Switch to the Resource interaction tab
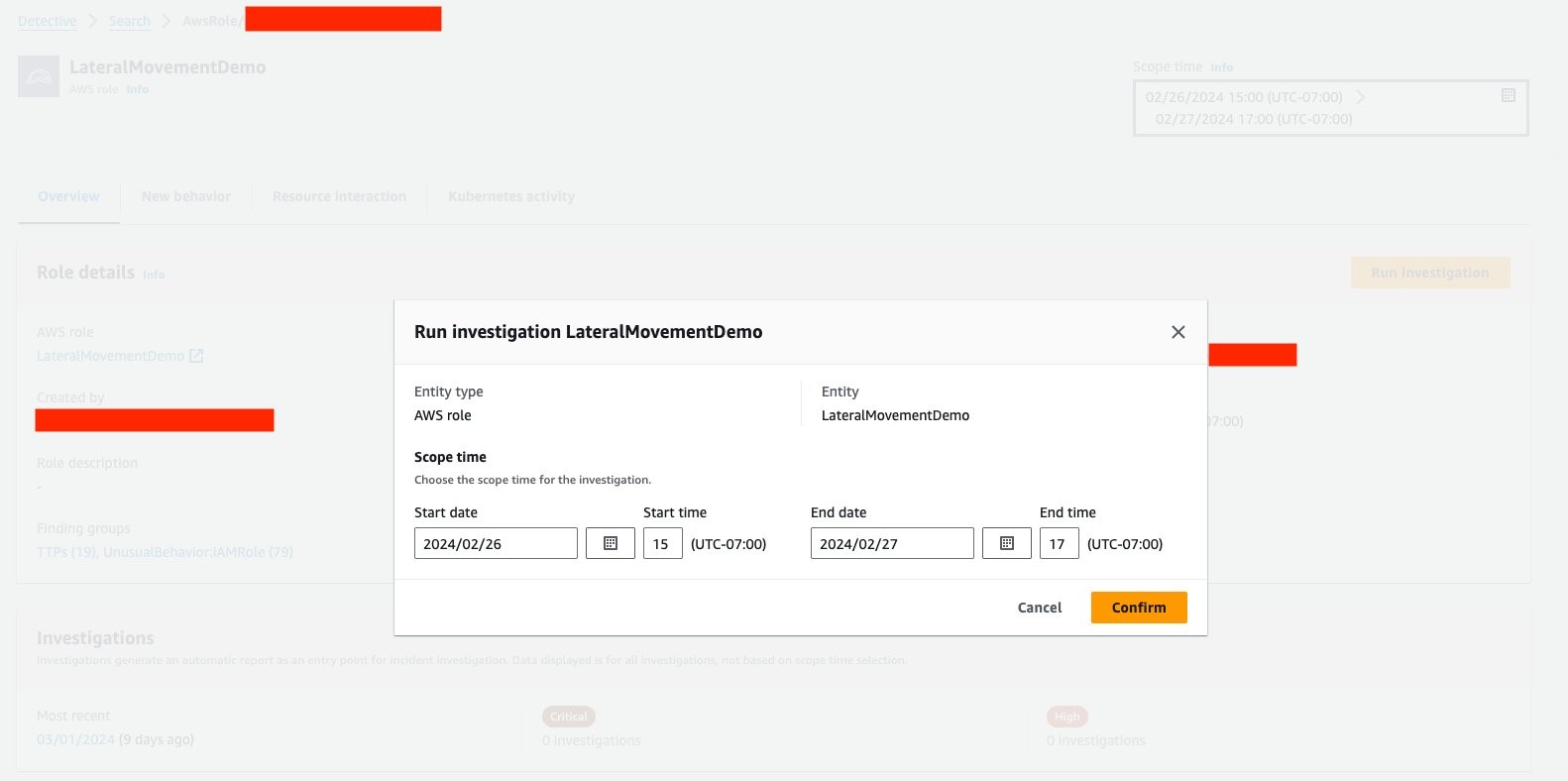Screen dimensions: 1568x781 339,196
